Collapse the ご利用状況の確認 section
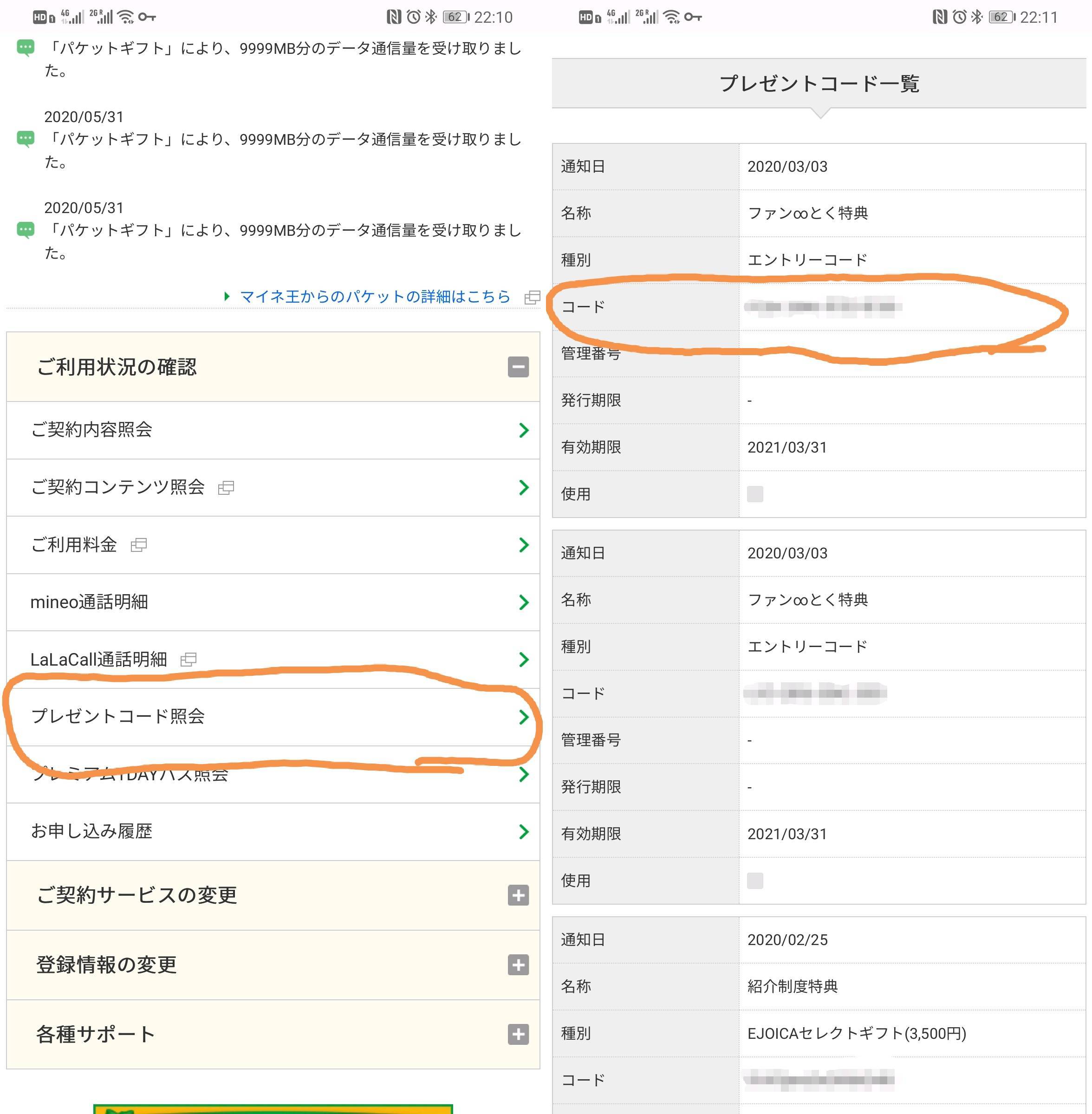The height and width of the screenshot is (1114, 1092). tap(518, 367)
